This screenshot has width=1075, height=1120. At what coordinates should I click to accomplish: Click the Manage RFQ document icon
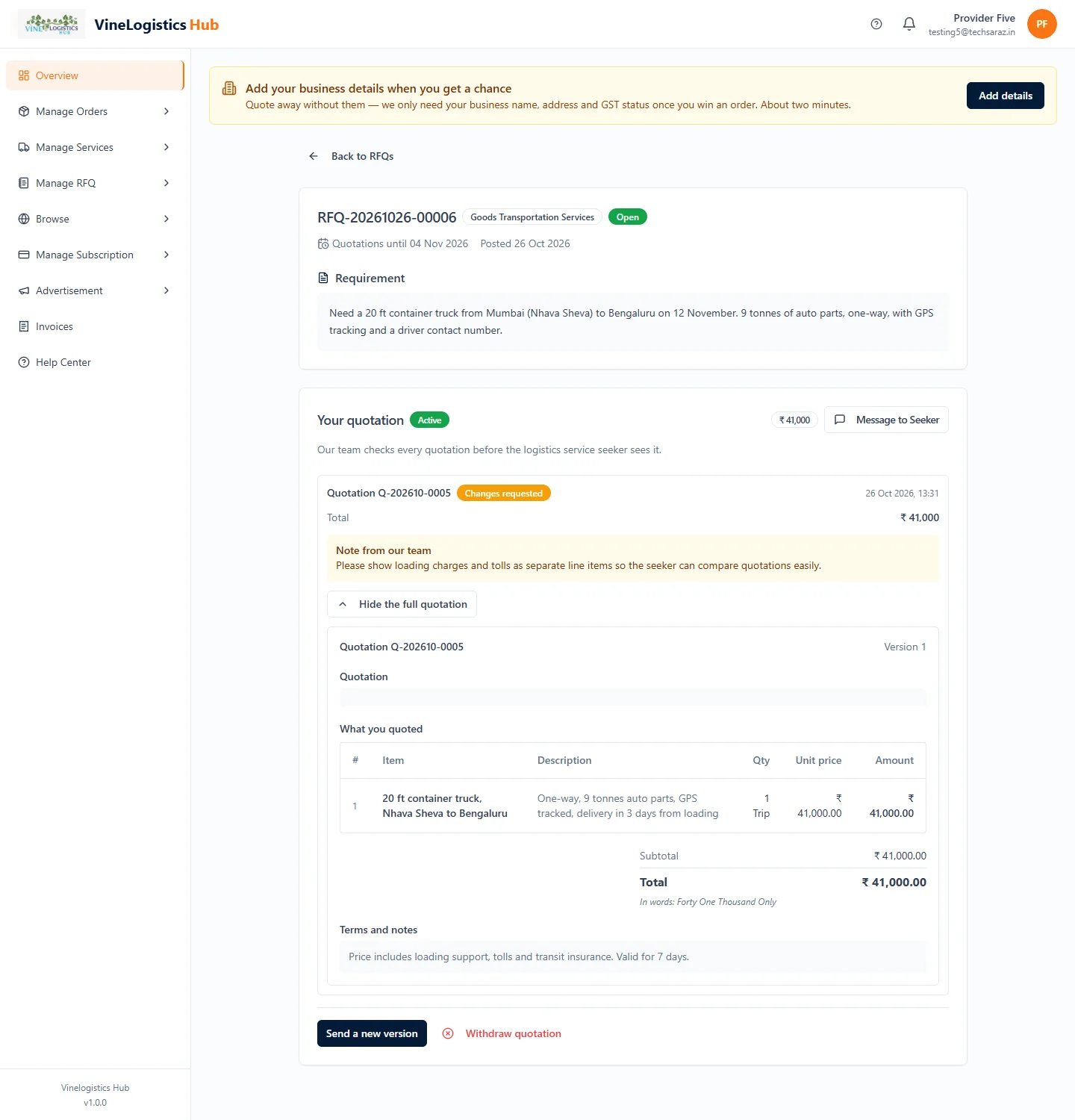point(24,183)
